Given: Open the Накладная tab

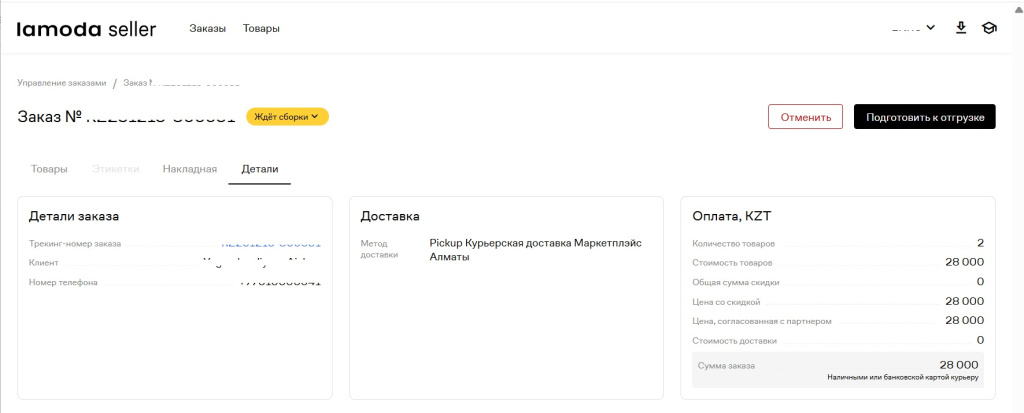Looking at the screenshot, I should [x=189, y=169].
